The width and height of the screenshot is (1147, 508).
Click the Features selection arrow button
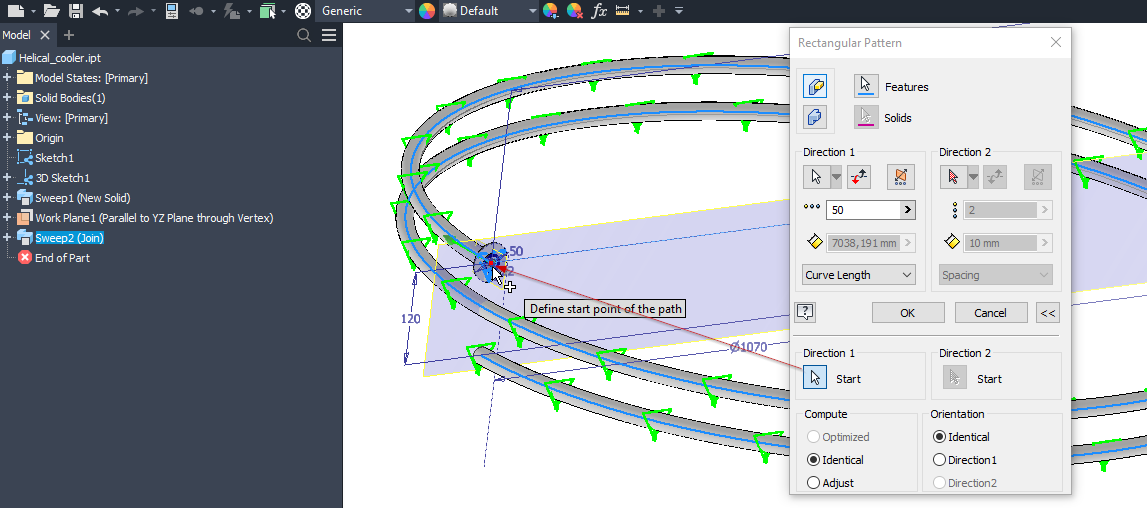(x=866, y=87)
